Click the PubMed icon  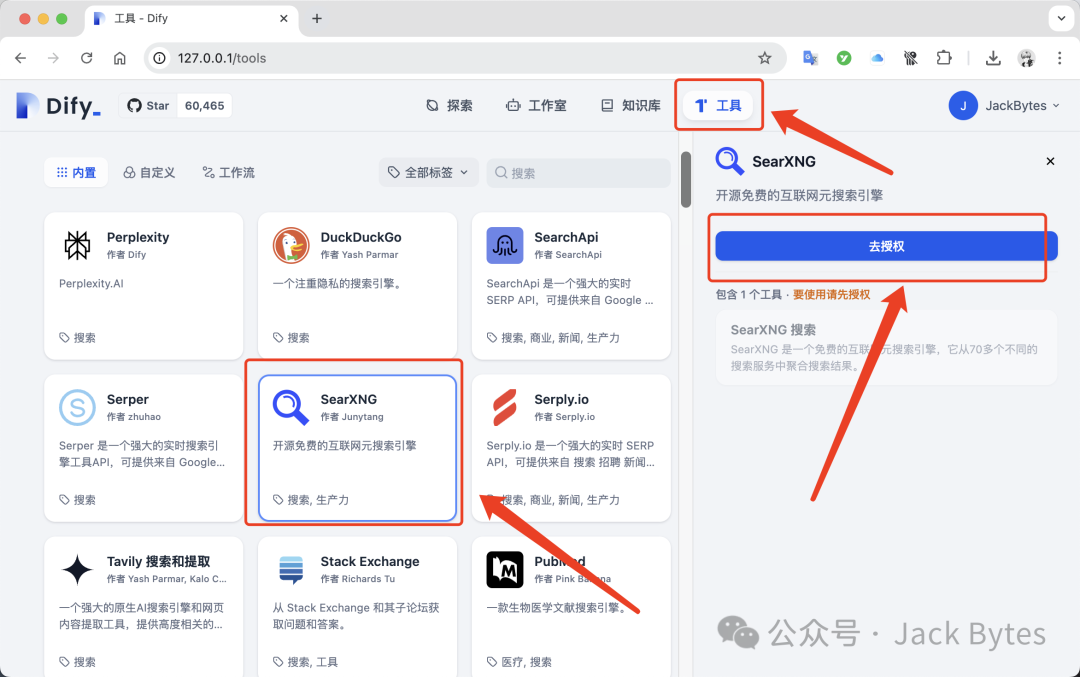[x=505, y=570]
